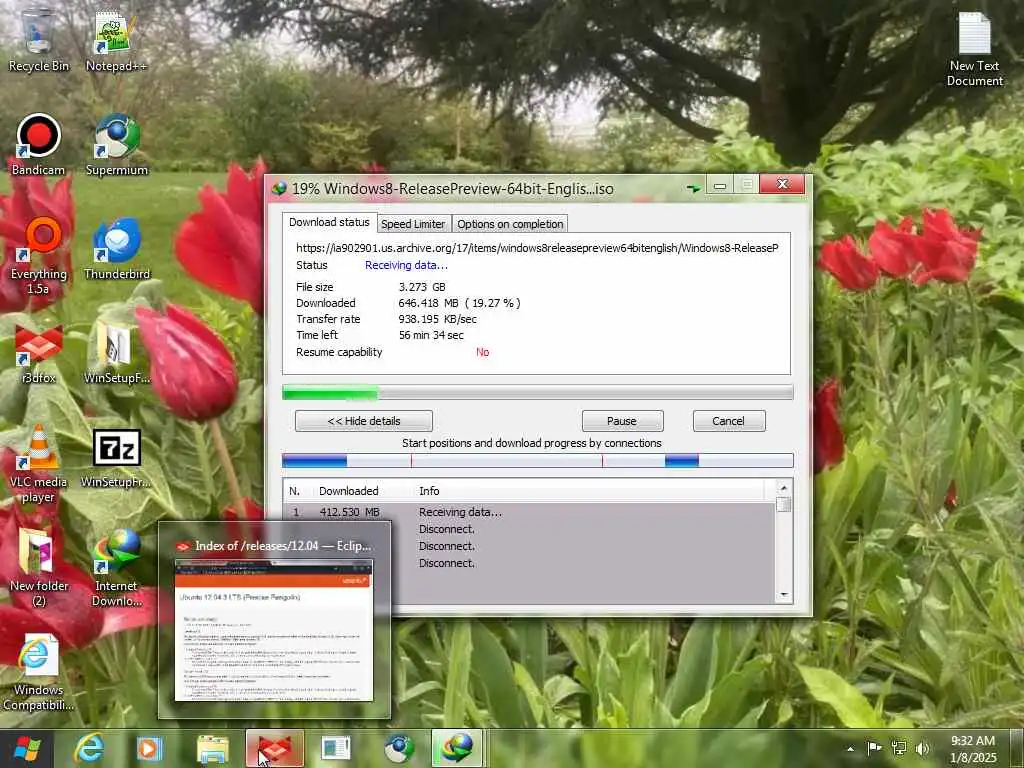The width and height of the screenshot is (1024, 768).
Task: Open the New Text Document file
Action: click(974, 50)
